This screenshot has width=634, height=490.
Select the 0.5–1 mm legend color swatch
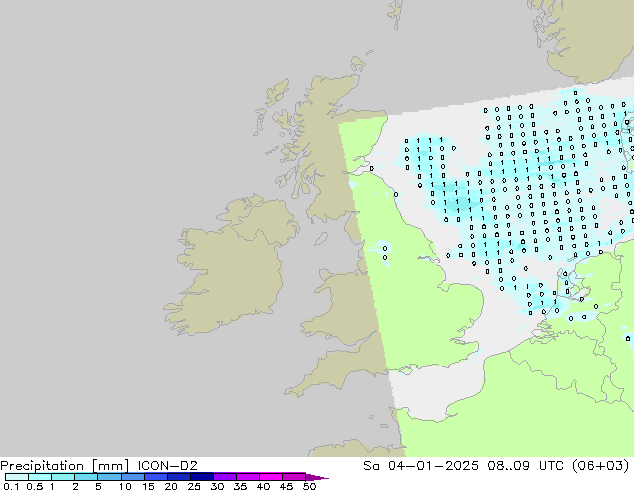(x=40, y=477)
